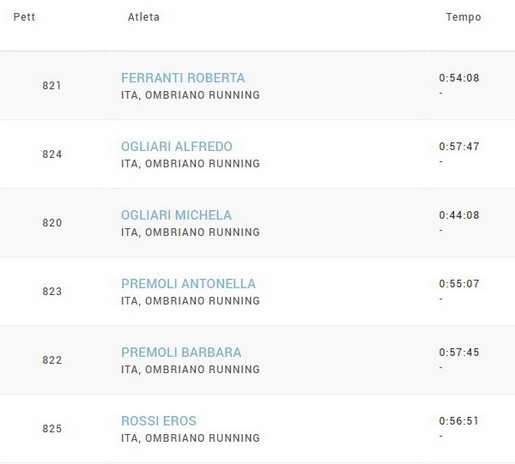Sort by Pett column header
515x464 pixels.
[x=24, y=17]
